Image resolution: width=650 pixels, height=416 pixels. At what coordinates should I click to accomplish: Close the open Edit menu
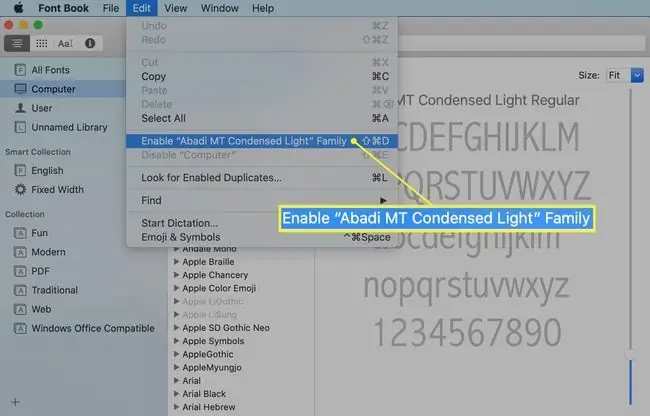(x=142, y=8)
